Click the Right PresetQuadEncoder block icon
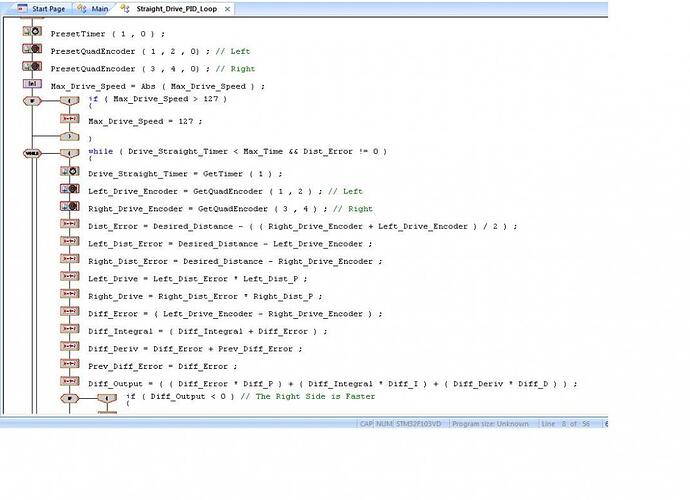Image resolution: width=690 pixels, height=500 pixels. [32, 66]
